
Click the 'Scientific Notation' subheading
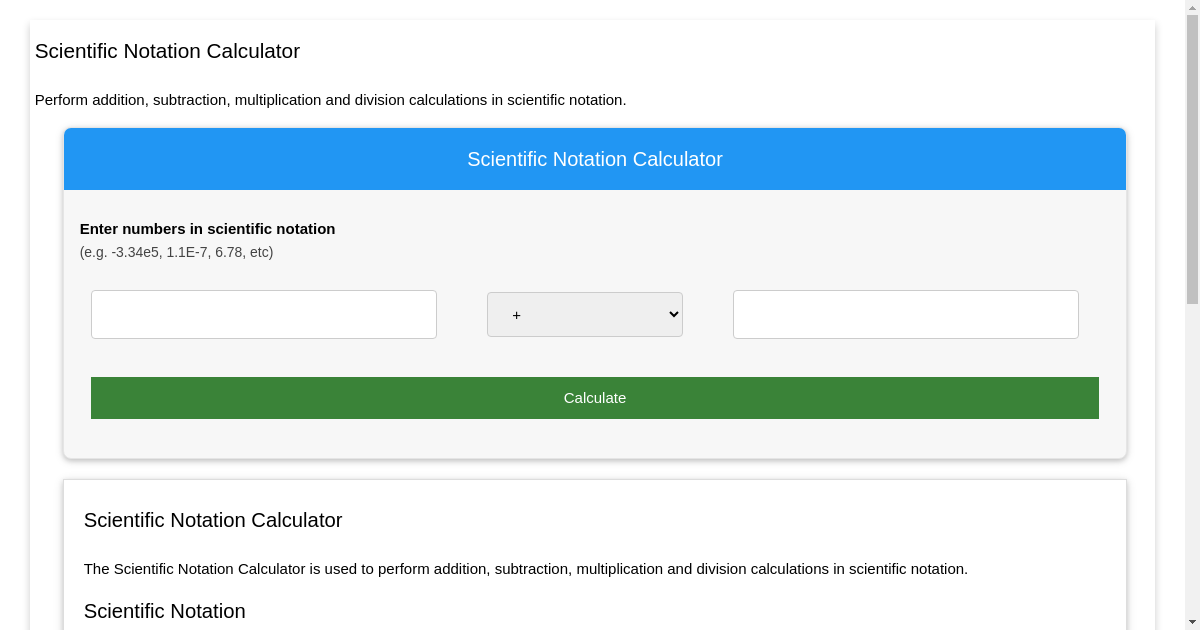164,611
